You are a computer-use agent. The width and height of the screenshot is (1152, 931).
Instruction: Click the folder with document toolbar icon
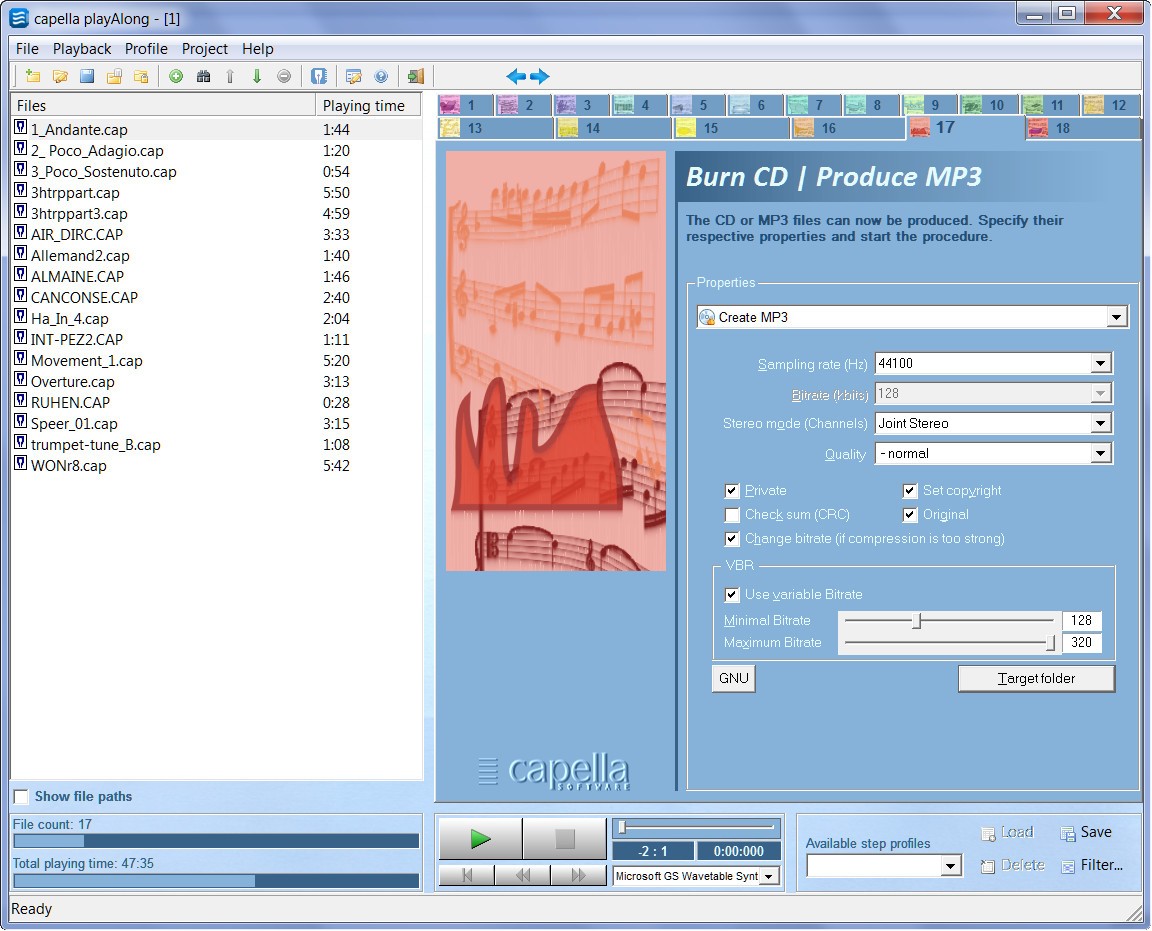tap(114, 76)
